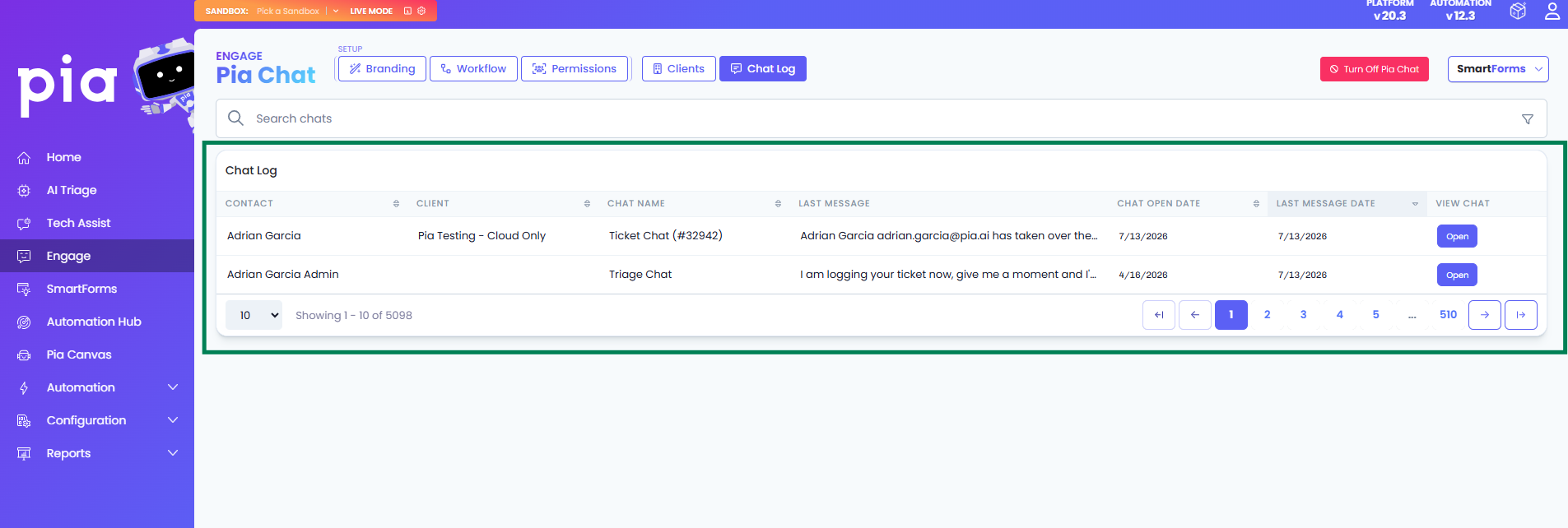The height and width of the screenshot is (528, 1568).
Task: Open SmartForms in sidebar
Action: click(x=81, y=289)
